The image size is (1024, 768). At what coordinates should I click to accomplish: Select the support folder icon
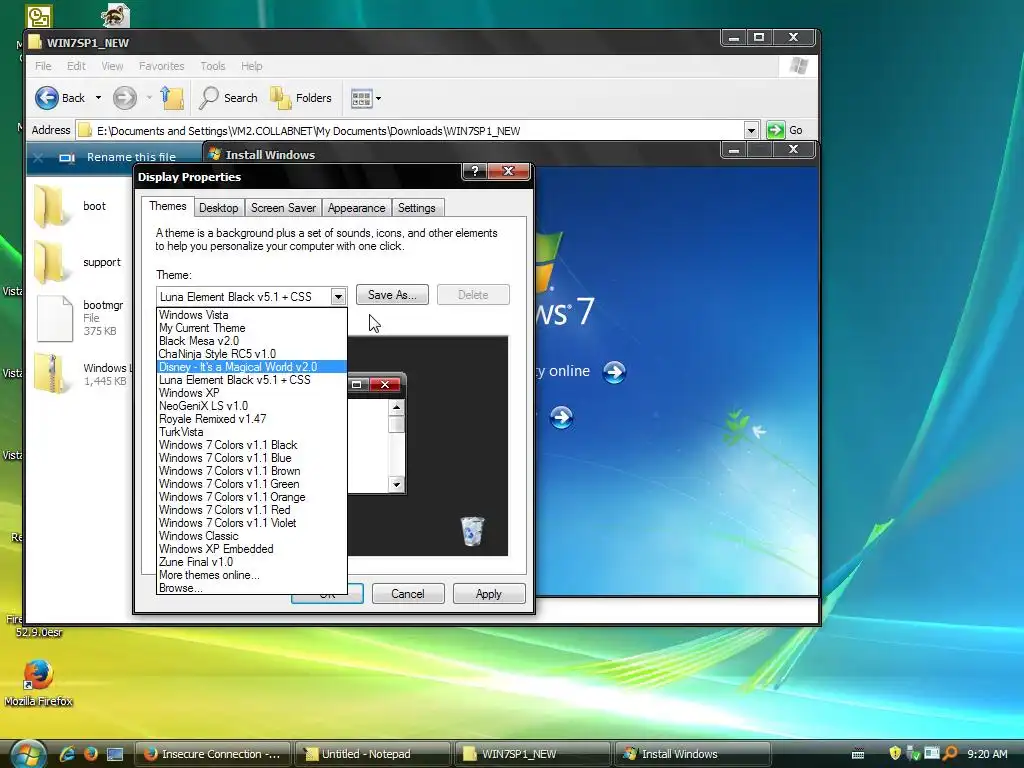click(x=52, y=262)
